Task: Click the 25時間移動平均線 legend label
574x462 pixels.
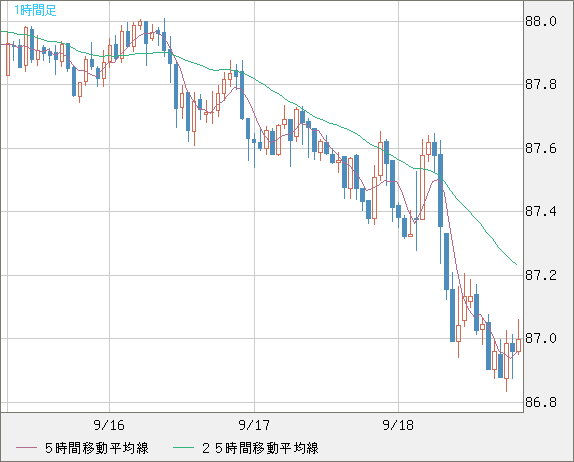Action: [260, 448]
